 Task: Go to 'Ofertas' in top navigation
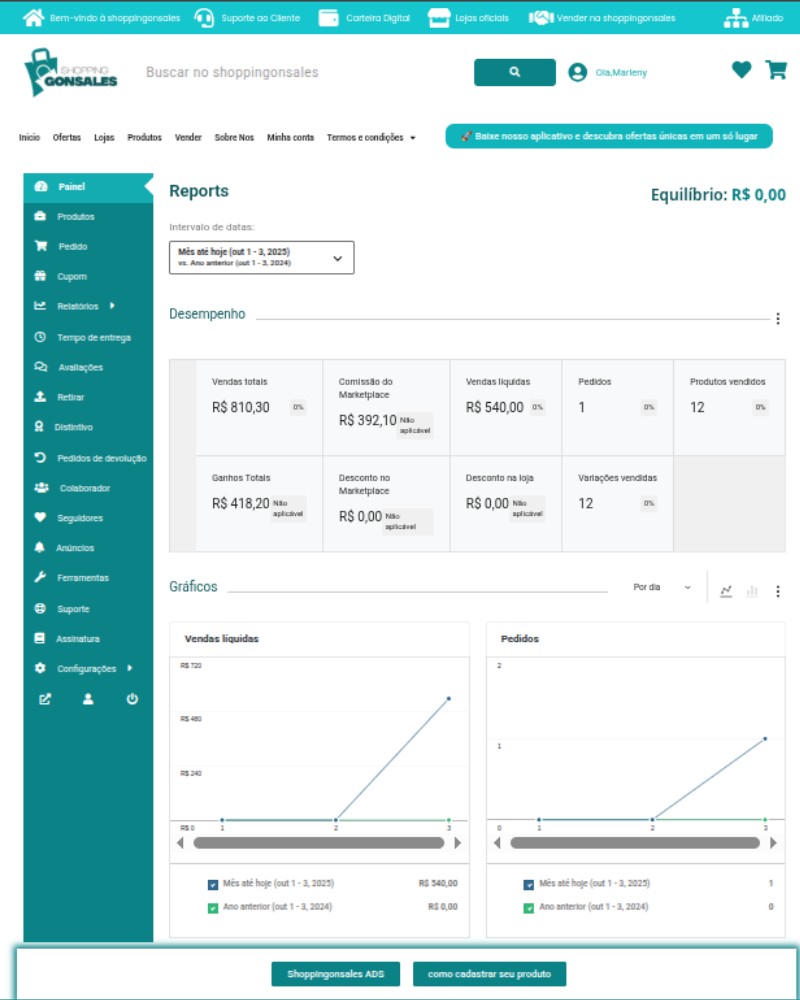(x=67, y=138)
